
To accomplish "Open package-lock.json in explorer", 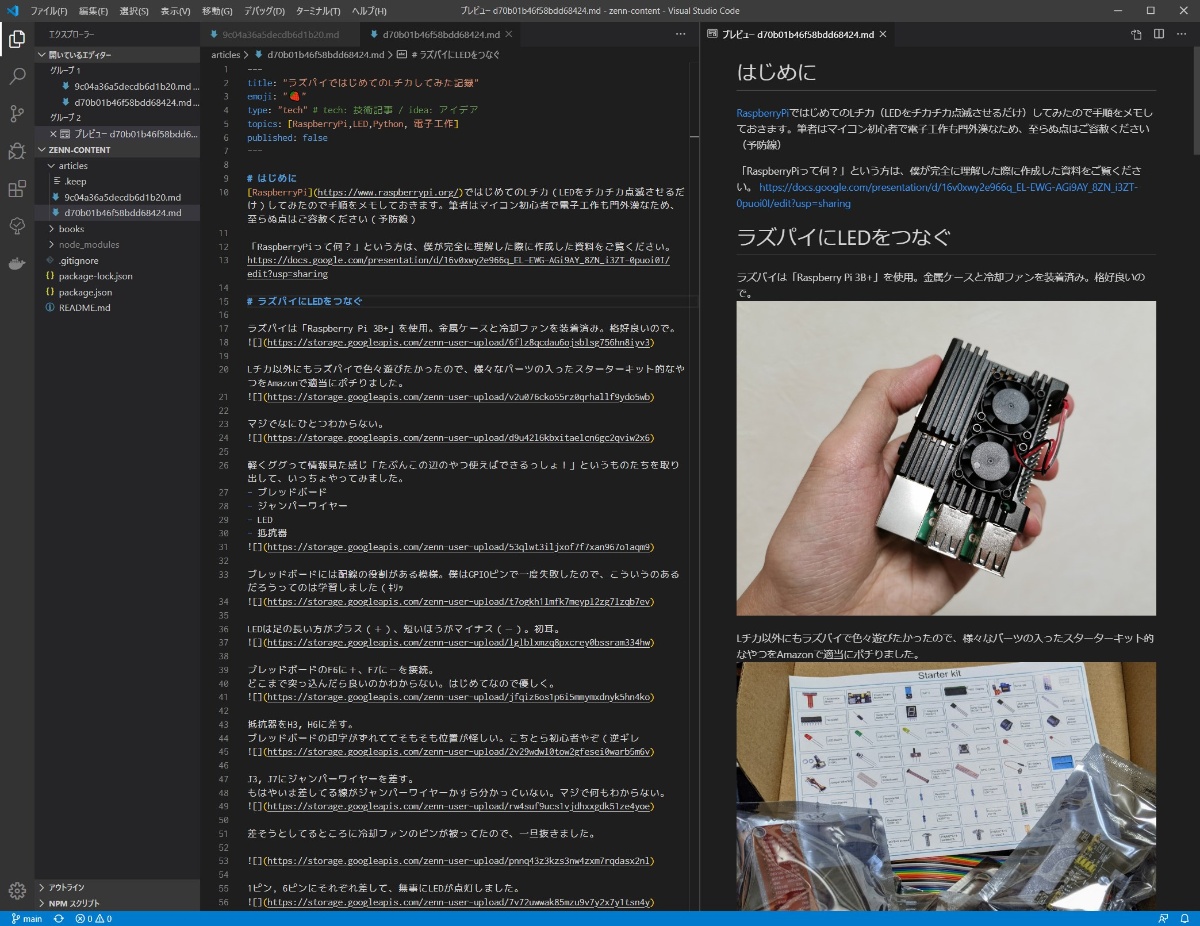I will (x=117, y=276).
